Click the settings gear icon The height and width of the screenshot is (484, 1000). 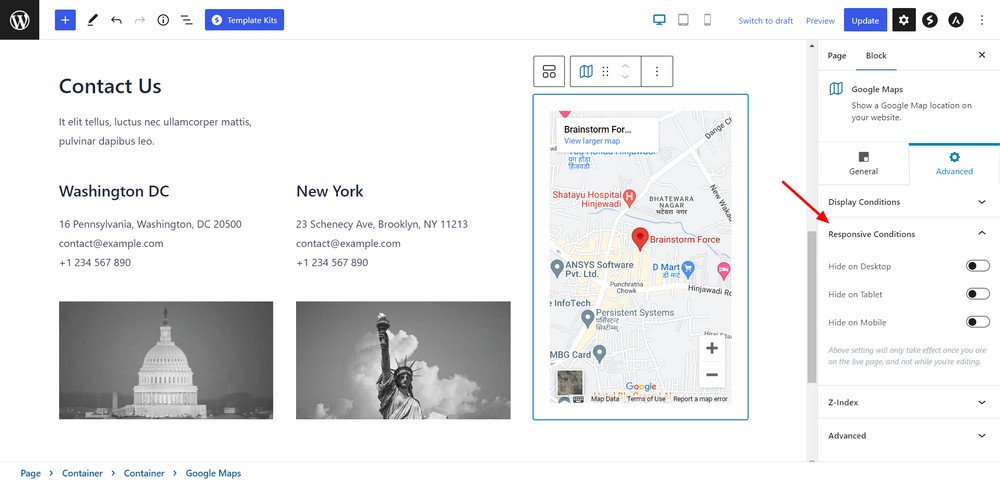tap(904, 20)
